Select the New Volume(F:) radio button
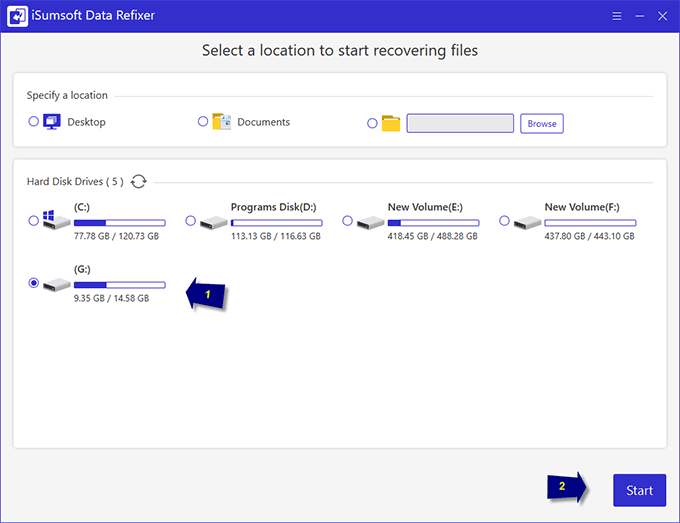680x523 pixels. (504, 221)
